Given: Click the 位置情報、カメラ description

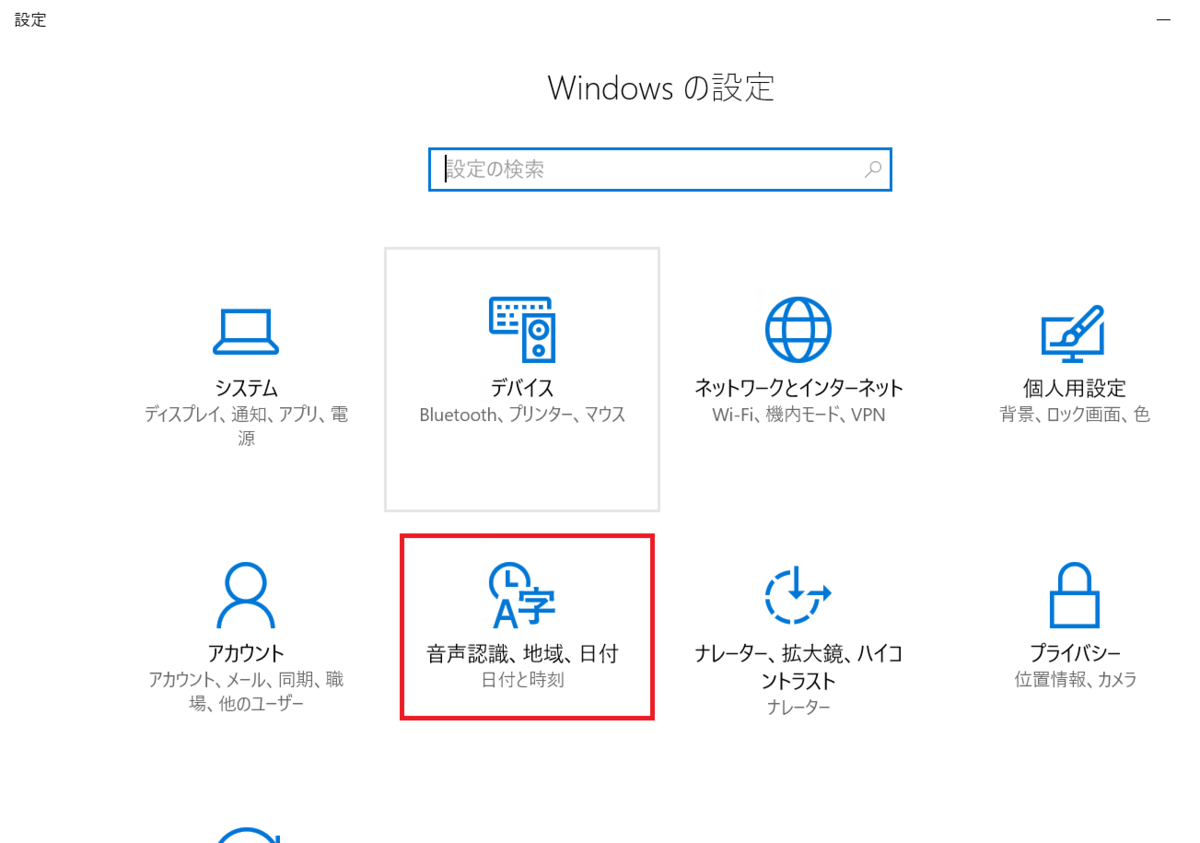Looking at the screenshot, I should click(x=1075, y=680).
